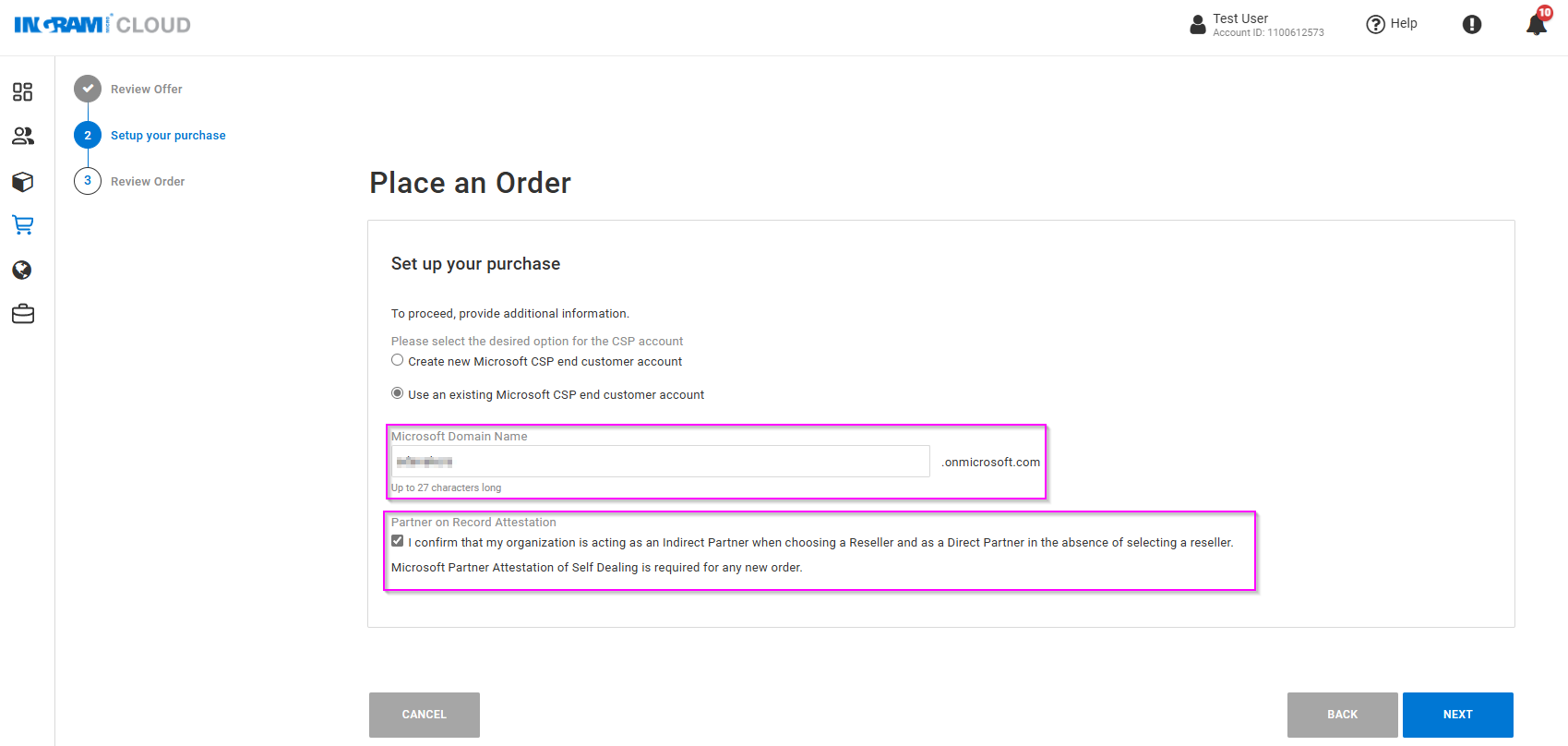The height and width of the screenshot is (746, 1568).
Task: Click step 2 circle in the wizard
Action: click(x=88, y=135)
